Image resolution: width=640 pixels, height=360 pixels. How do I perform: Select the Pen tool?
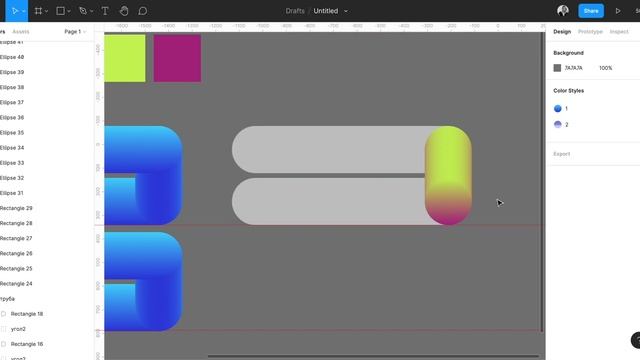point(83,11)
